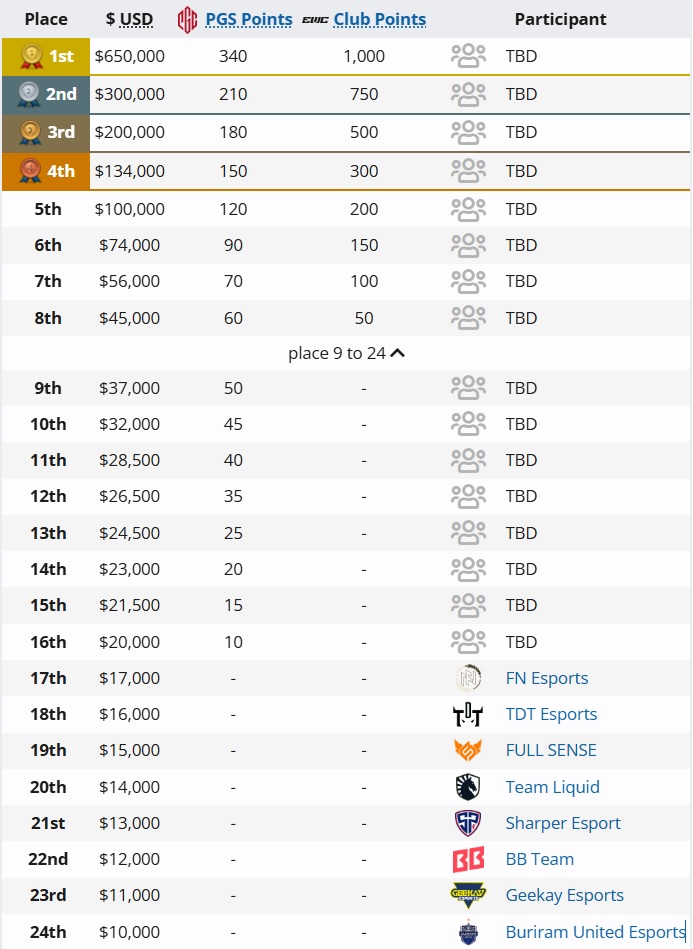Open the PGS Points header link
Screen dimensions: 693x949
tap(249, 19)
